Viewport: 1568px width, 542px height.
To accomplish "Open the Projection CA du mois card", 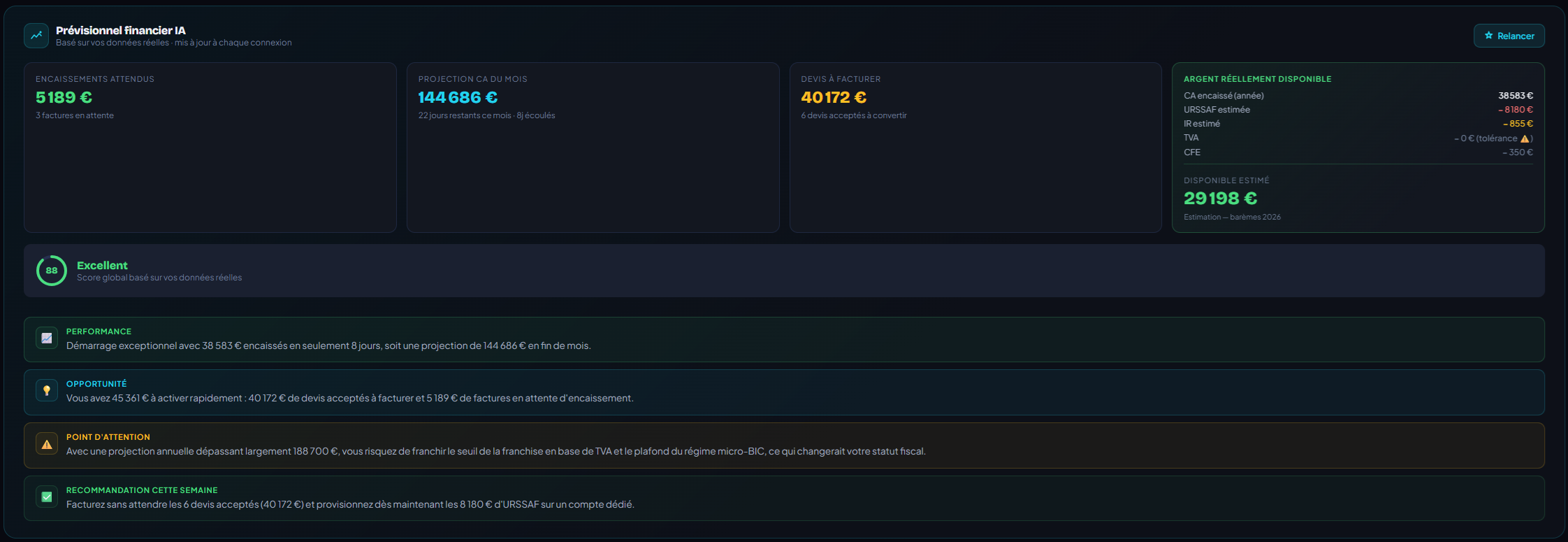I will pos(593,148).
